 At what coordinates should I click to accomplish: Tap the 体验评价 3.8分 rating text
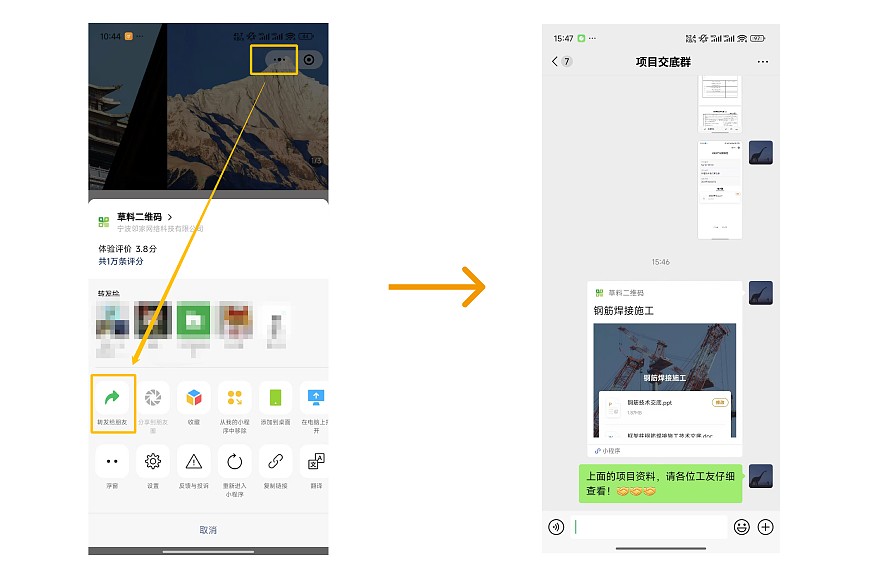128,249
